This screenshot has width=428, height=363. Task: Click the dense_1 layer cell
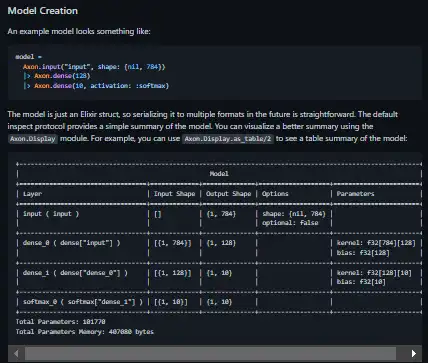click(x=75, y=273)
